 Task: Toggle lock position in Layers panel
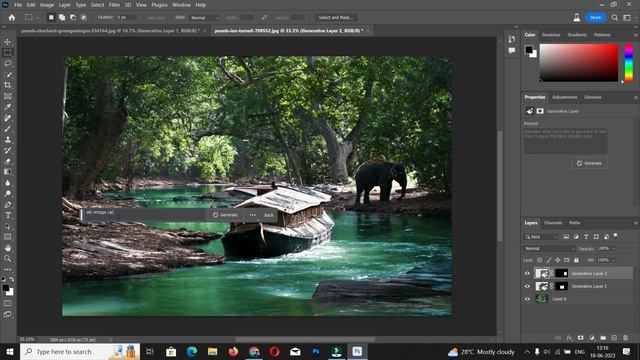[x=558, y=260]
